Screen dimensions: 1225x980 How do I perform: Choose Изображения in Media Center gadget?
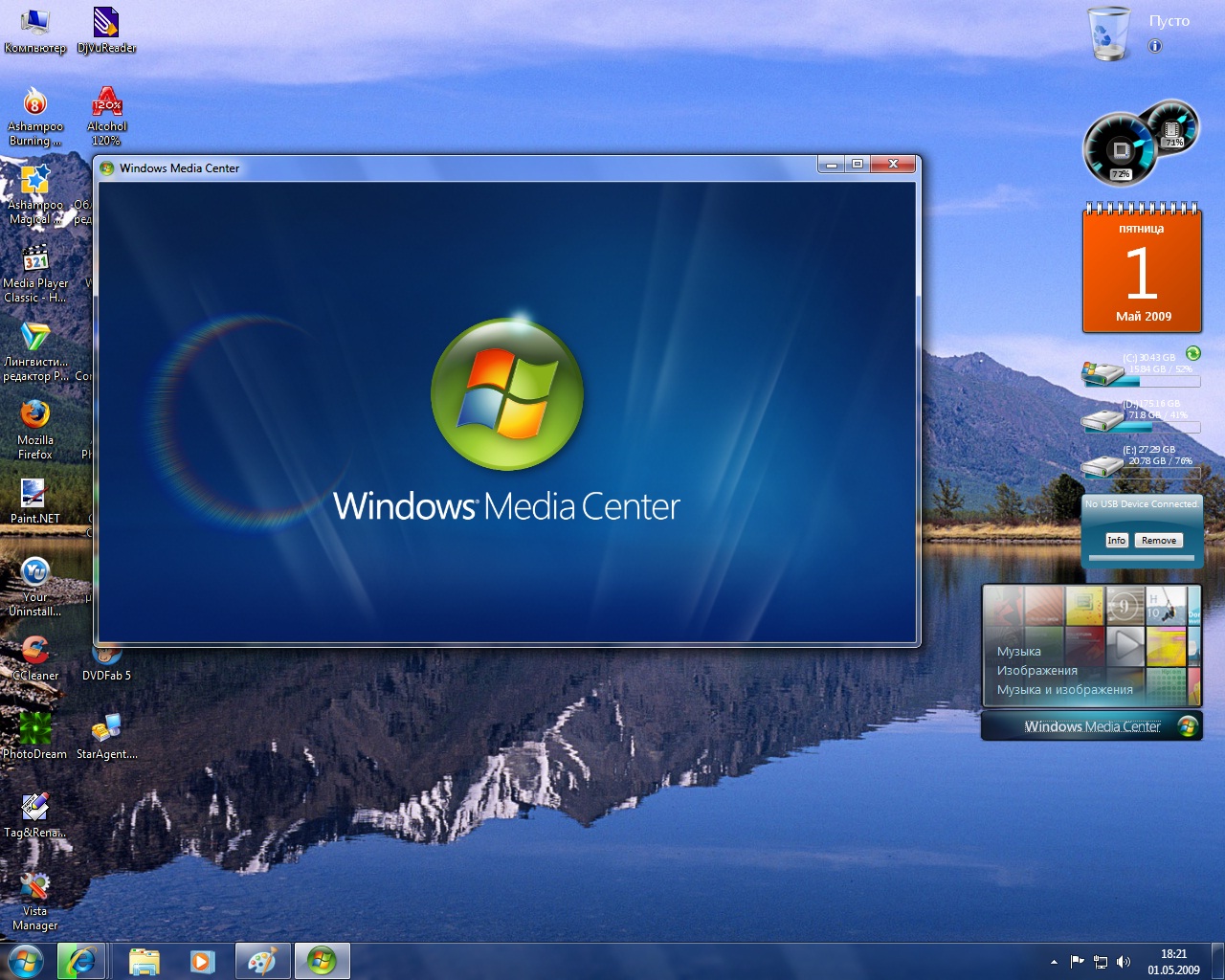[1037, 670]
